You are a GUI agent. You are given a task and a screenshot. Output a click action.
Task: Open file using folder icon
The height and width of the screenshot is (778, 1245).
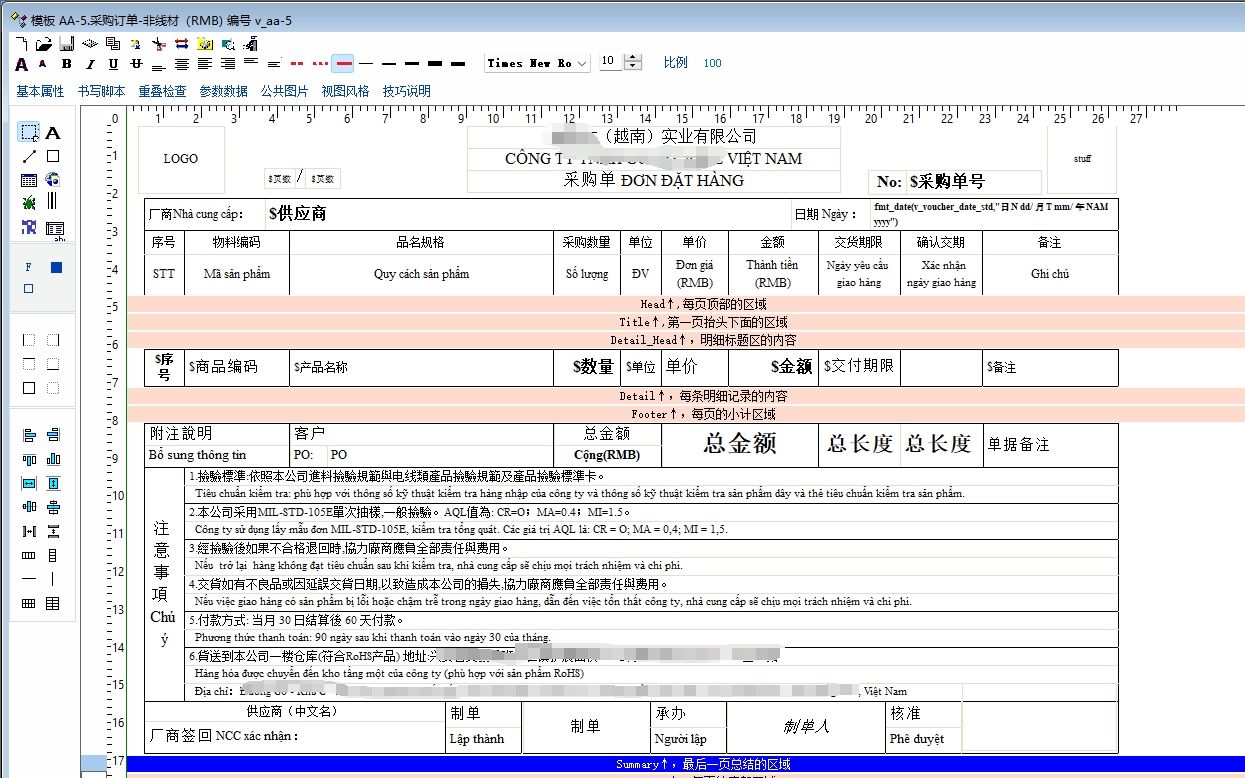click(44, 44)
